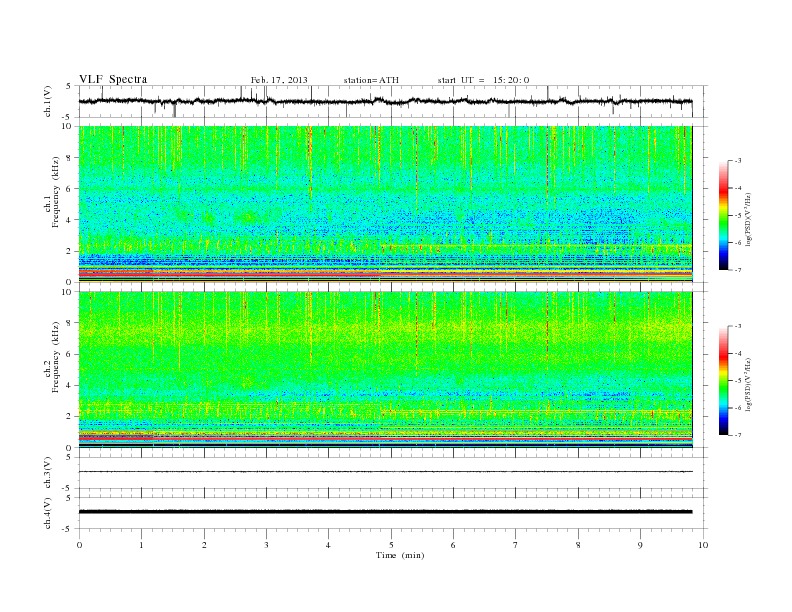Screen dimensions: 792x612
Task: Select the date text "Feb. 17, 2013"
Action: [x=279, y=80]
